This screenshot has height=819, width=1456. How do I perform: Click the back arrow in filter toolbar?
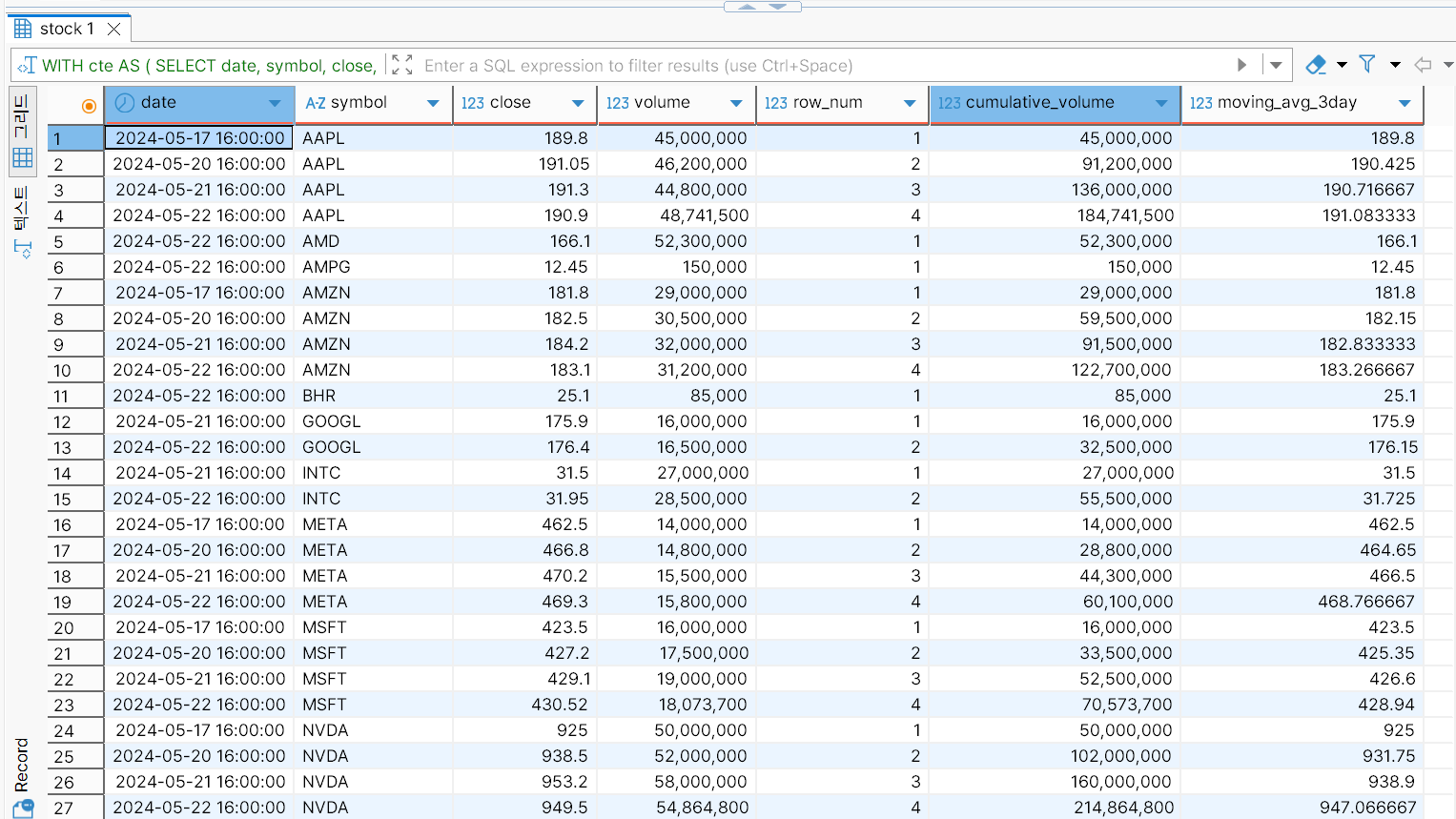tap(1423, 65)
